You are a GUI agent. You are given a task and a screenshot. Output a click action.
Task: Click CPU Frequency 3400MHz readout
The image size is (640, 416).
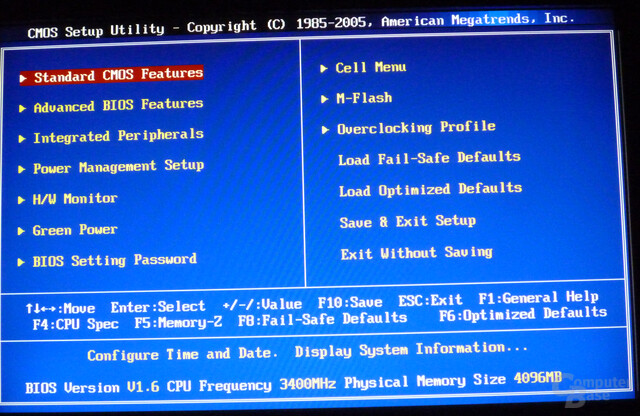[x=251, y=385]
